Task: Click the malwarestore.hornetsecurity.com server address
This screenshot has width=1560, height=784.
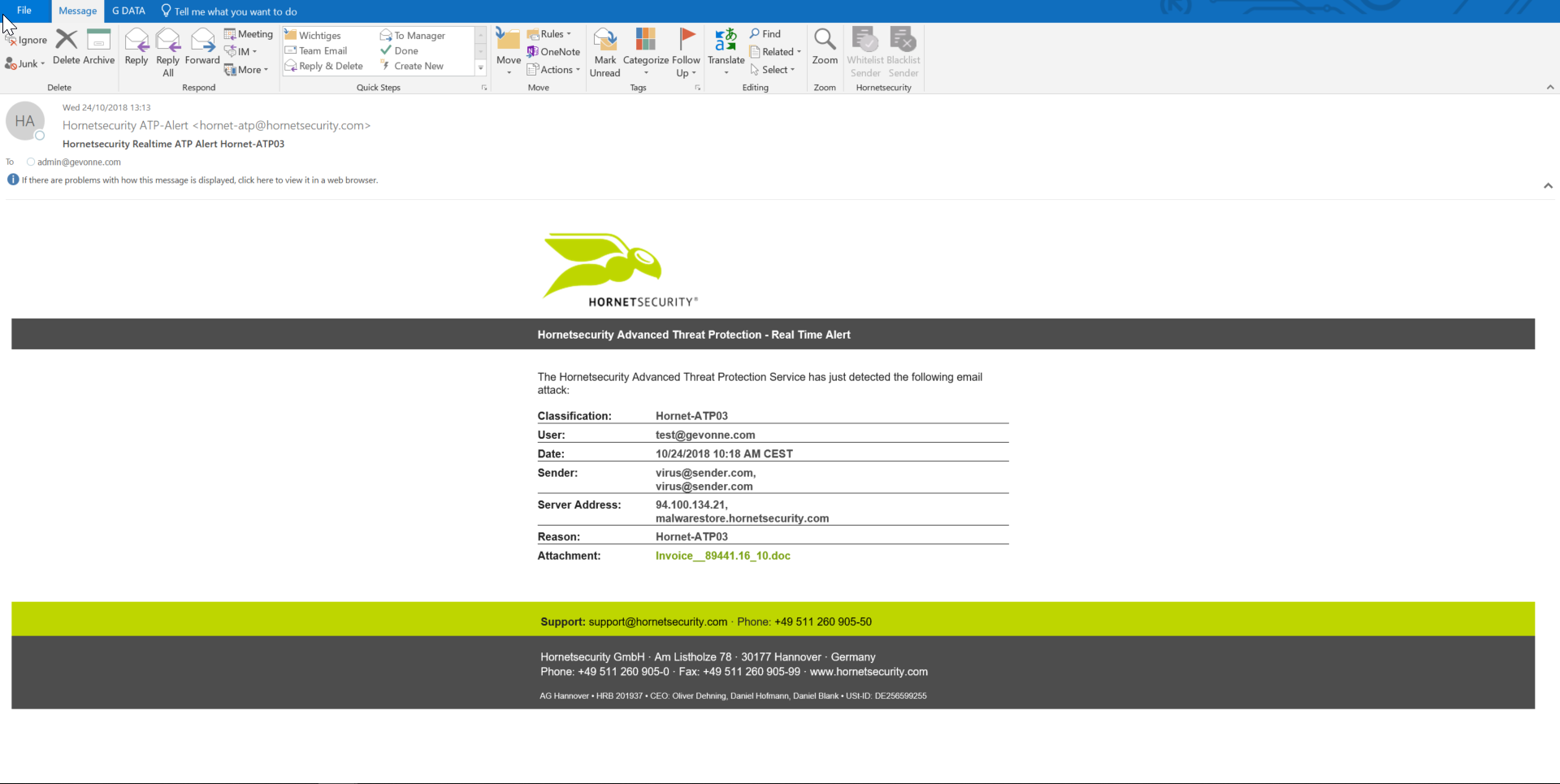Action: 743,518
